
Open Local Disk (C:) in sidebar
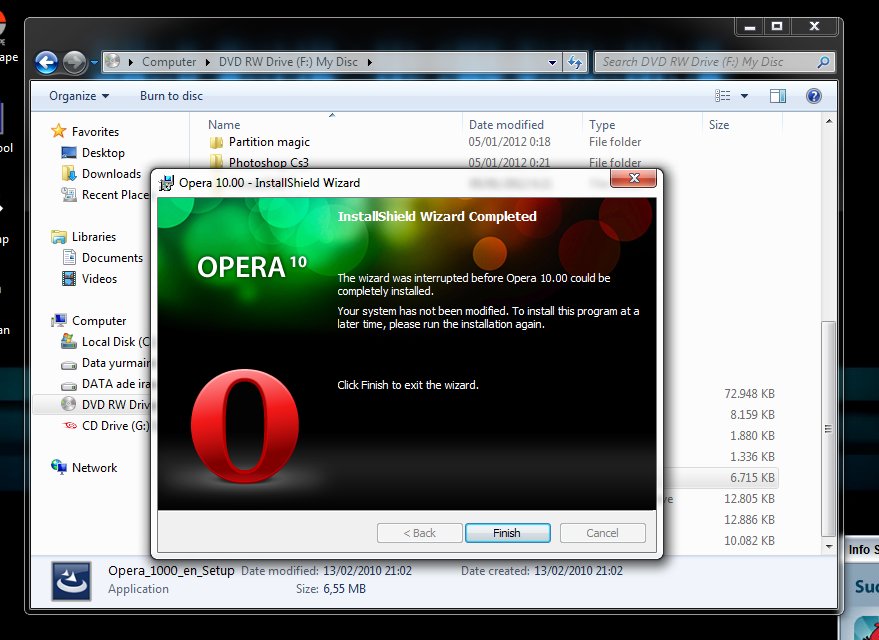tap(115, 342)
